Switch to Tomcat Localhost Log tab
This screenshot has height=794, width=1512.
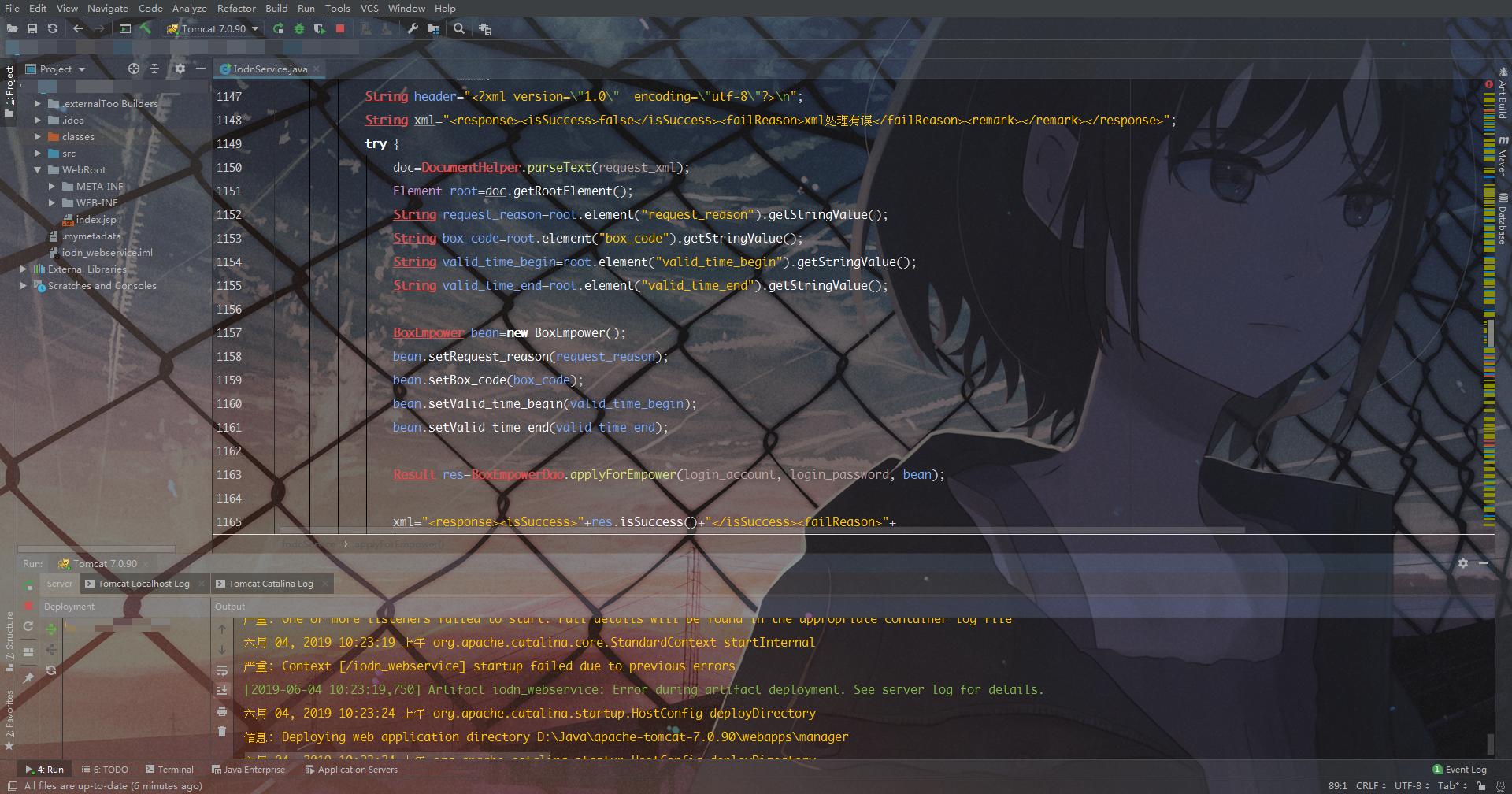[144, 584]
